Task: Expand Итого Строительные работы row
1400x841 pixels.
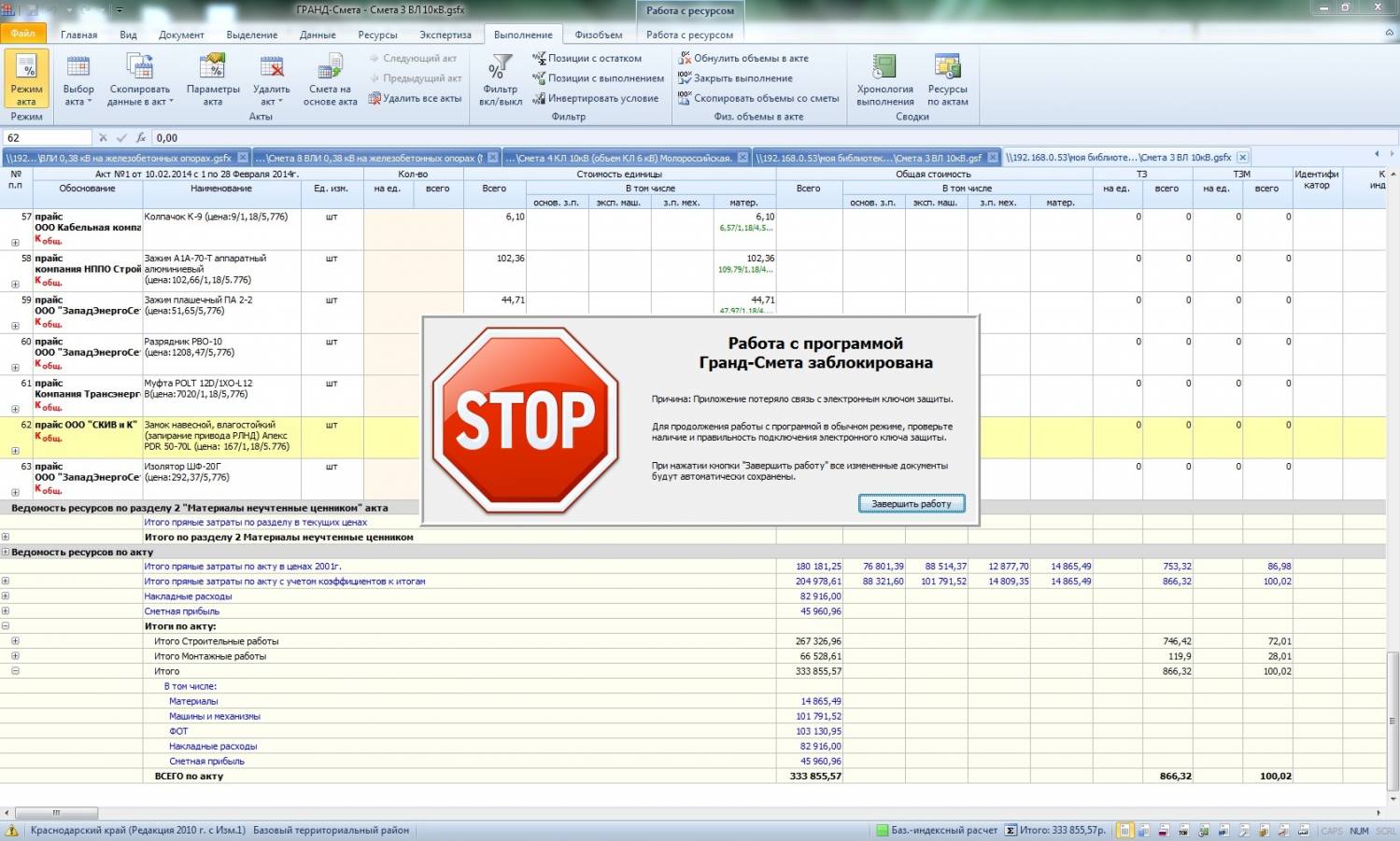Action: [x=15, y=641]
